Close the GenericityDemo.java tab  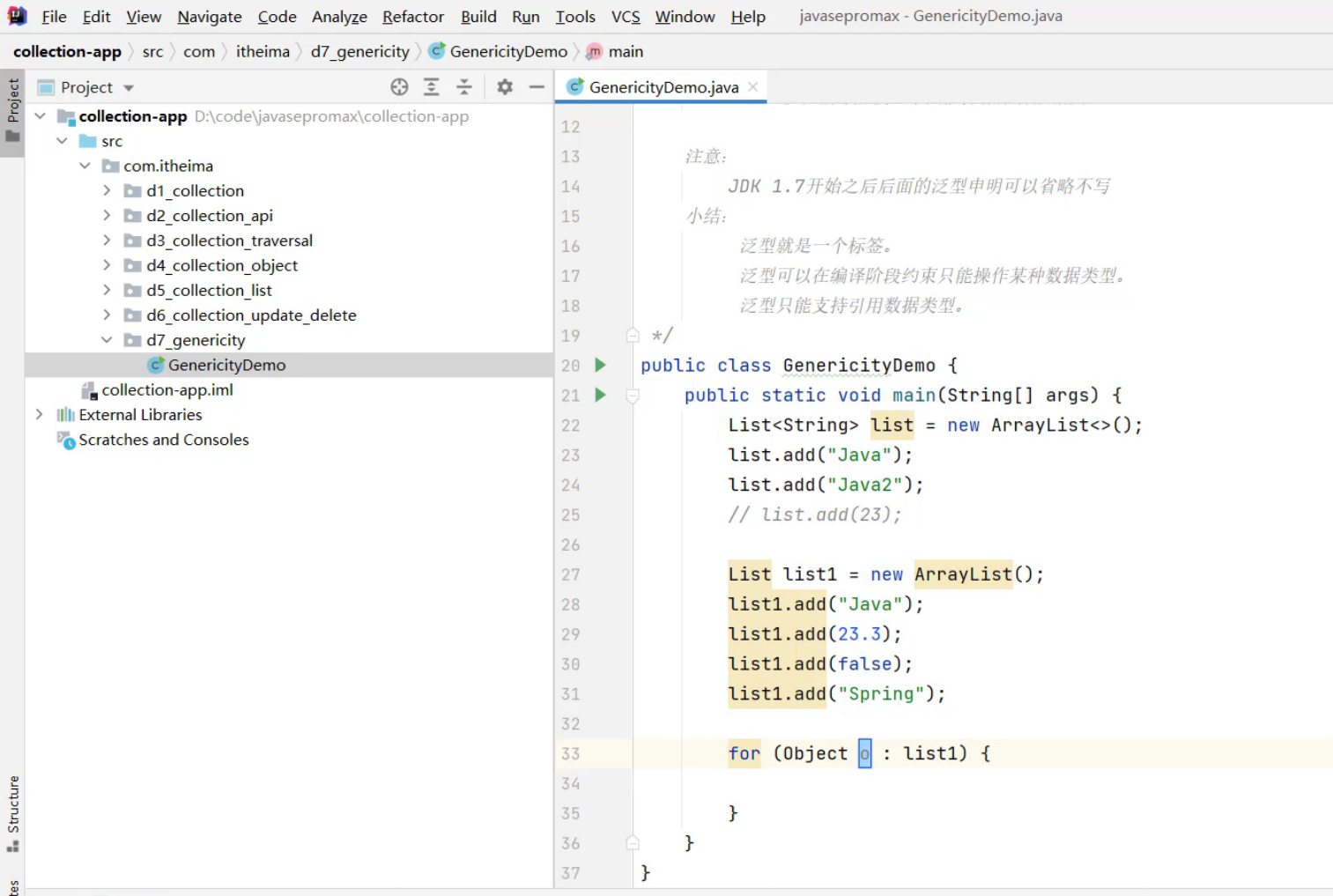coord(753,86)
